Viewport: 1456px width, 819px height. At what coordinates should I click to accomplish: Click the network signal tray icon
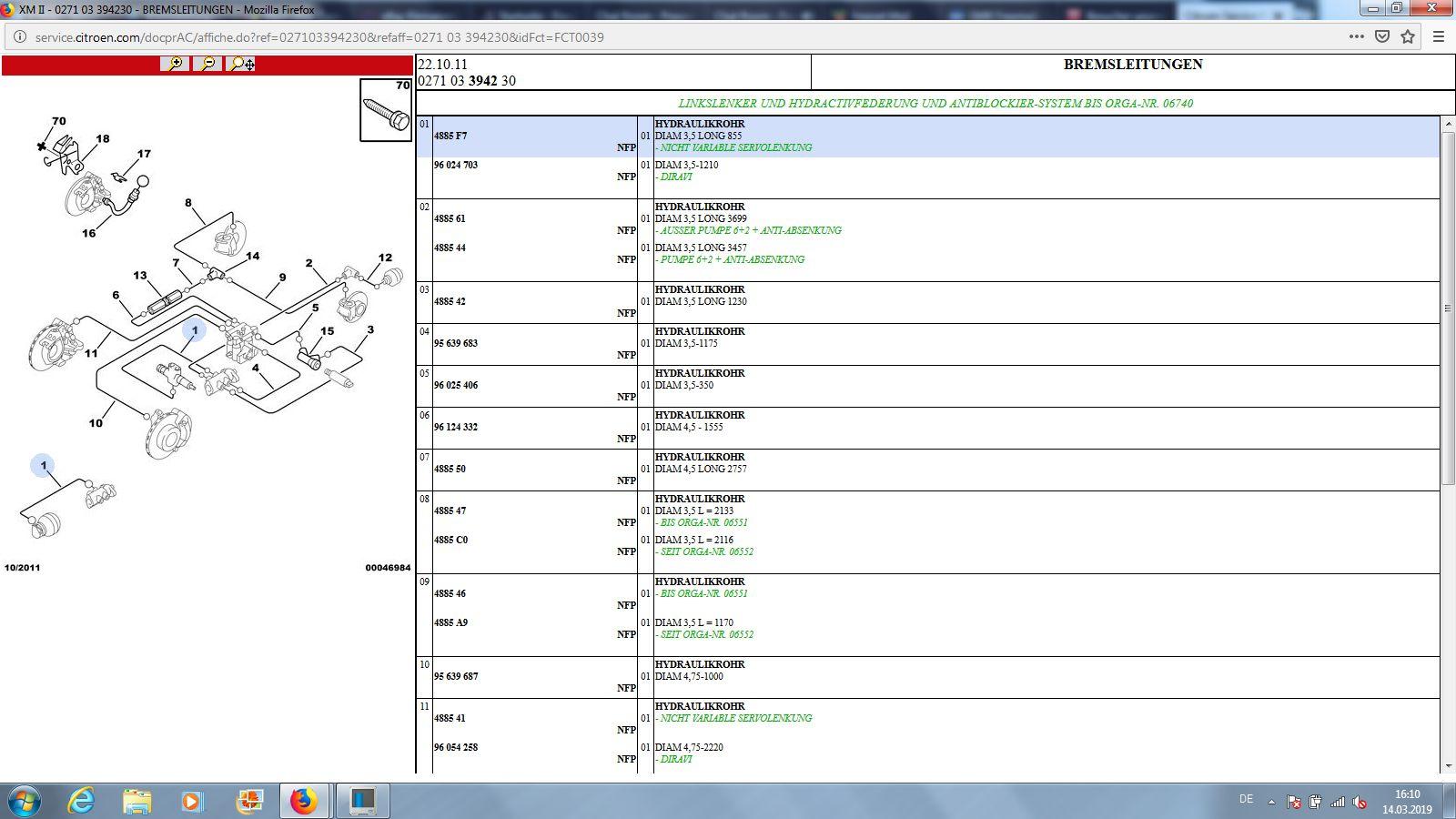click(x=1338, y=802)
